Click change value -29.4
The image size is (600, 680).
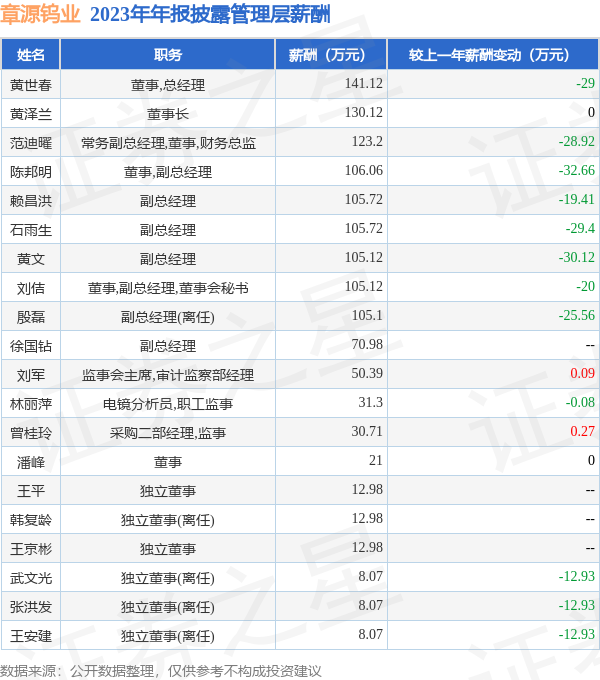pos(580,229)
